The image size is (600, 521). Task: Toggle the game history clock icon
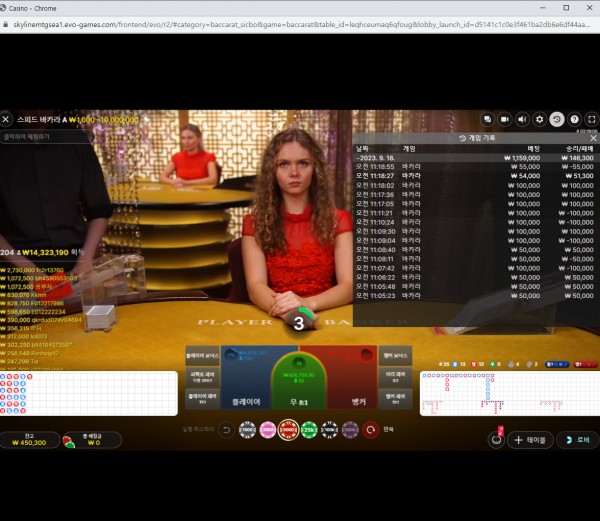coord(557,119)
